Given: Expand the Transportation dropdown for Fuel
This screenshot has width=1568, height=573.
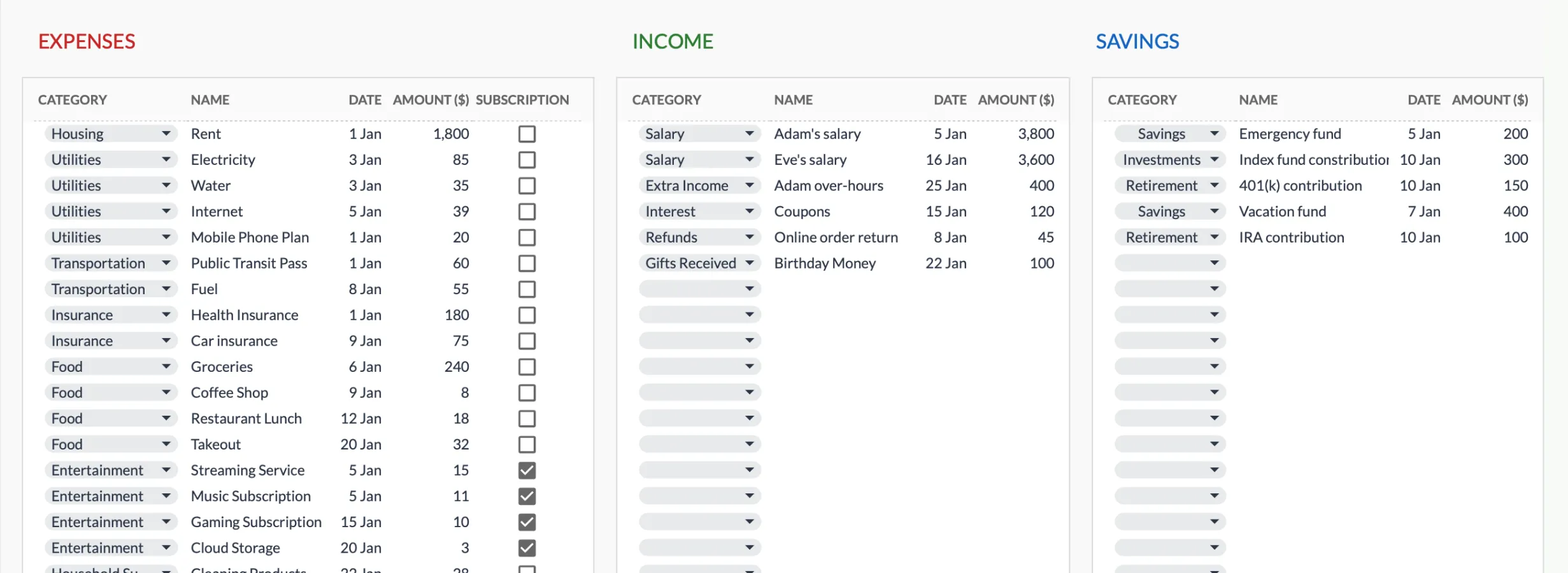Looking at the screenshot, I should pyautogui.click(x=111, y=289).
